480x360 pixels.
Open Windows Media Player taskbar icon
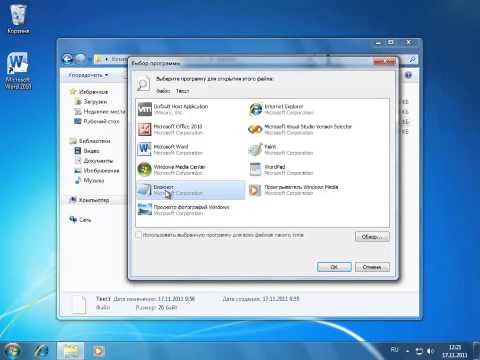tap(98, 351)
